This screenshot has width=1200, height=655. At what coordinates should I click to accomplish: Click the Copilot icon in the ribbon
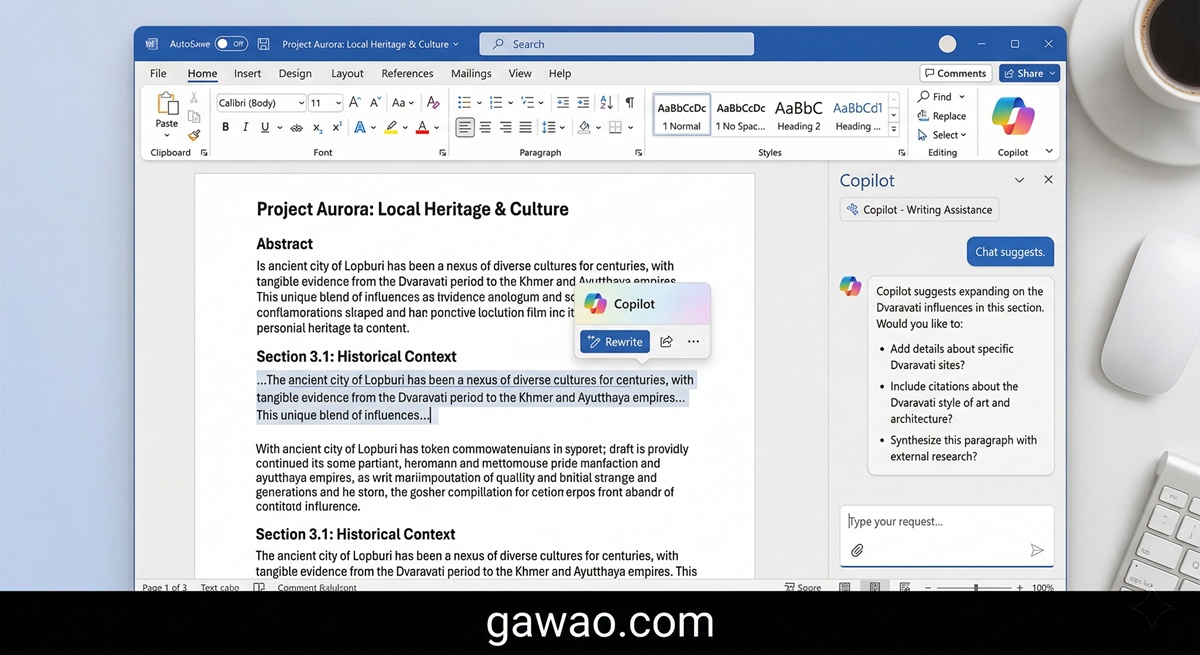(1012, 117)
